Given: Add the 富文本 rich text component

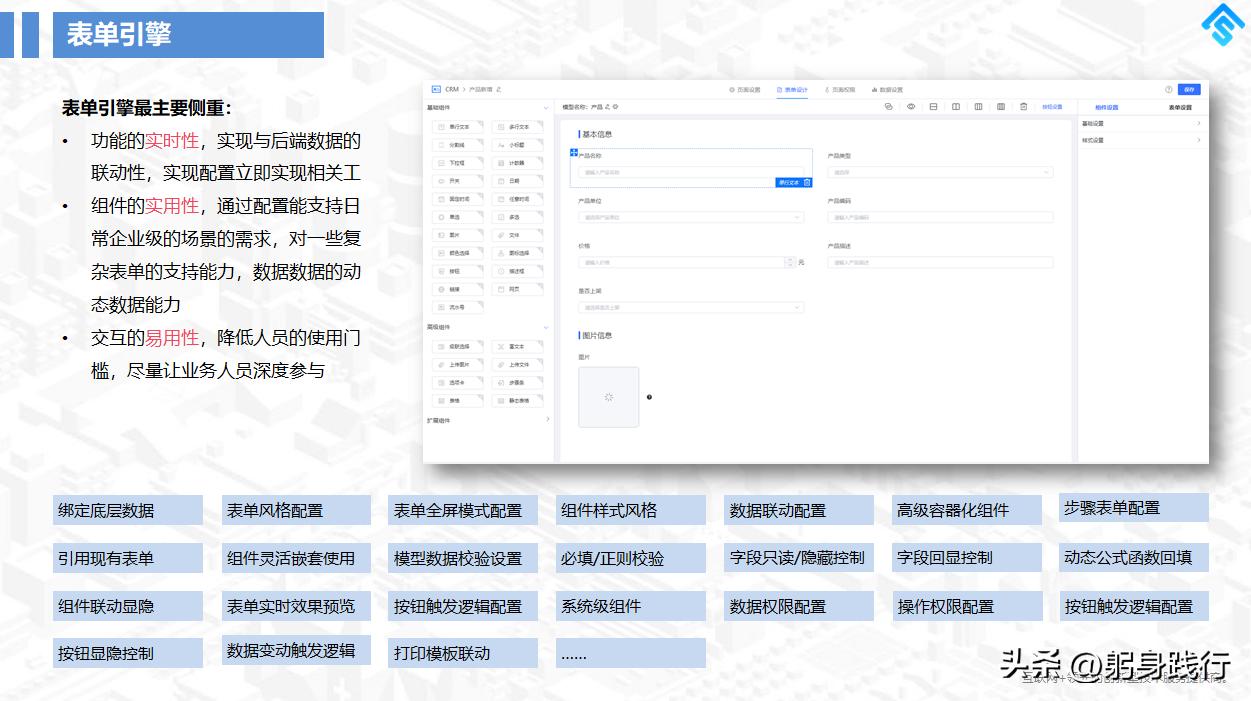Looking at the screenshot, I should 518,347.
